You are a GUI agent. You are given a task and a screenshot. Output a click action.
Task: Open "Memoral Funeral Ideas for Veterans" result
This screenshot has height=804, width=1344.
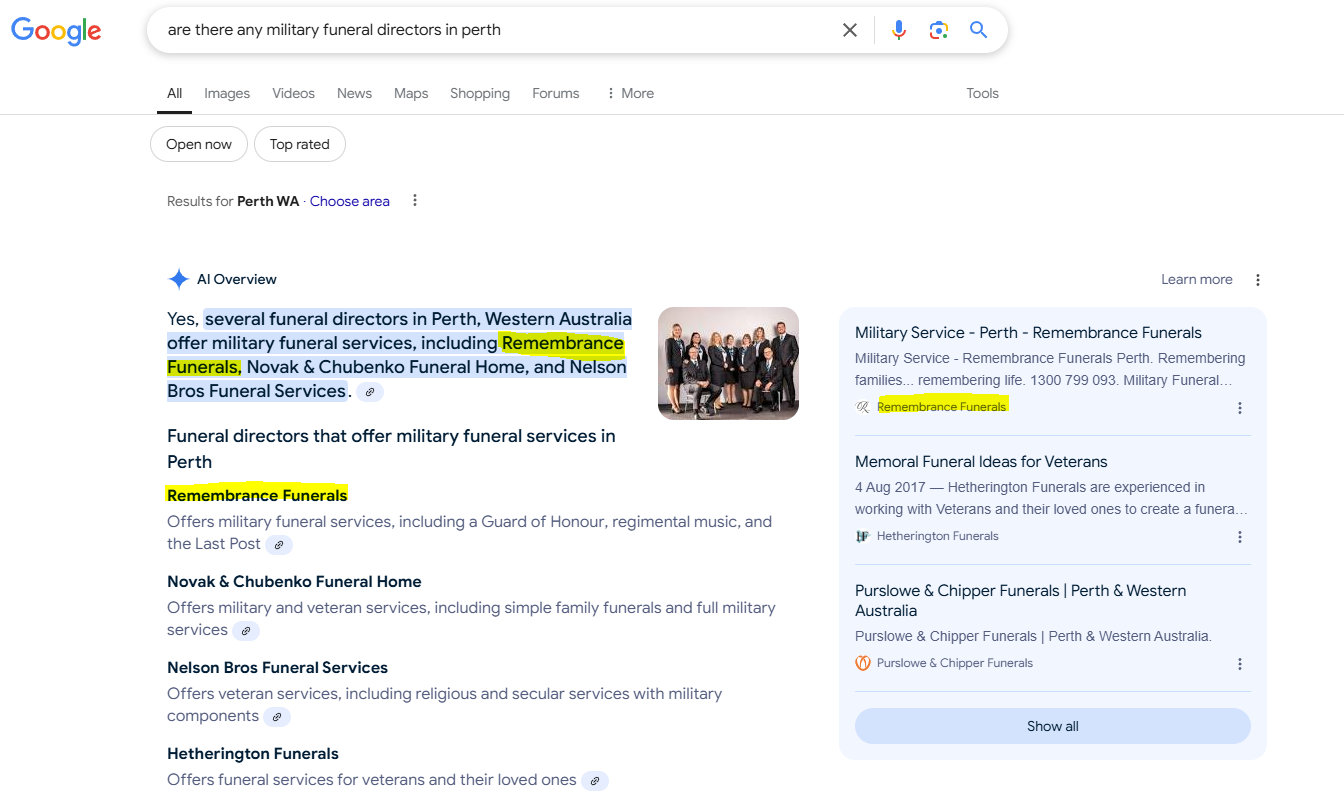[x=981, y=462]
